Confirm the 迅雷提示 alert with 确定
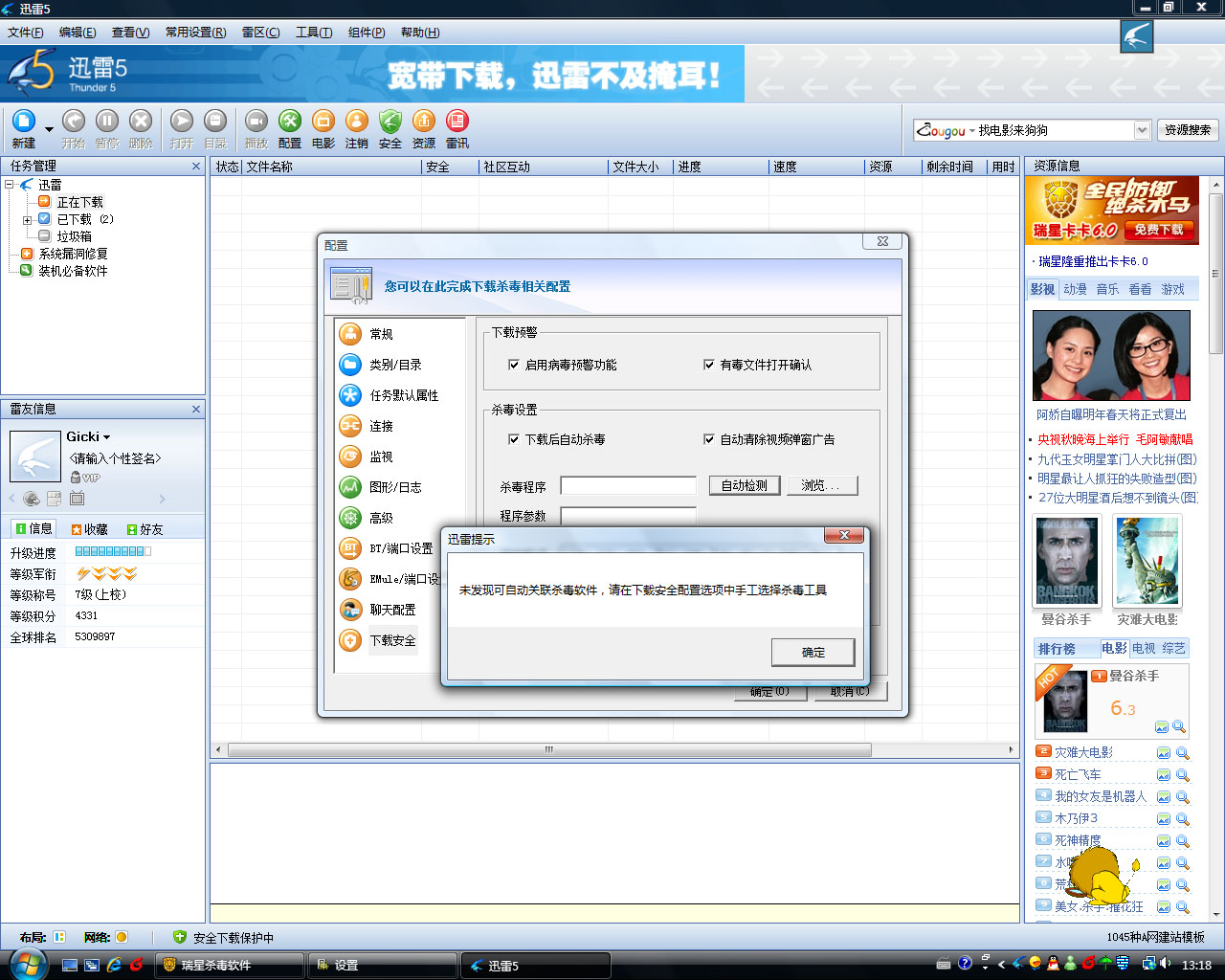The height and width of the screenshot is (980, 1225). 813,653
